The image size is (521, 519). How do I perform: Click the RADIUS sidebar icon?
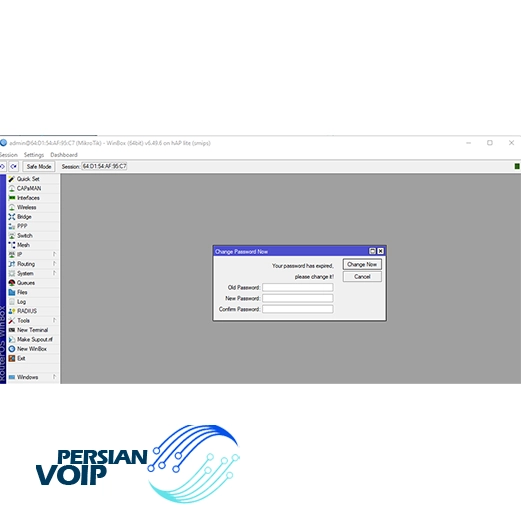tap(12, 311)
